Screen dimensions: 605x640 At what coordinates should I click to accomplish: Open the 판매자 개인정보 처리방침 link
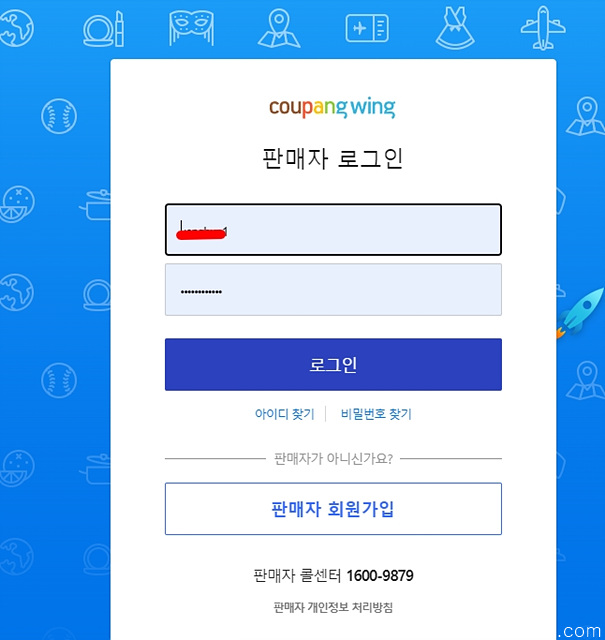click(x=333, y=607)
